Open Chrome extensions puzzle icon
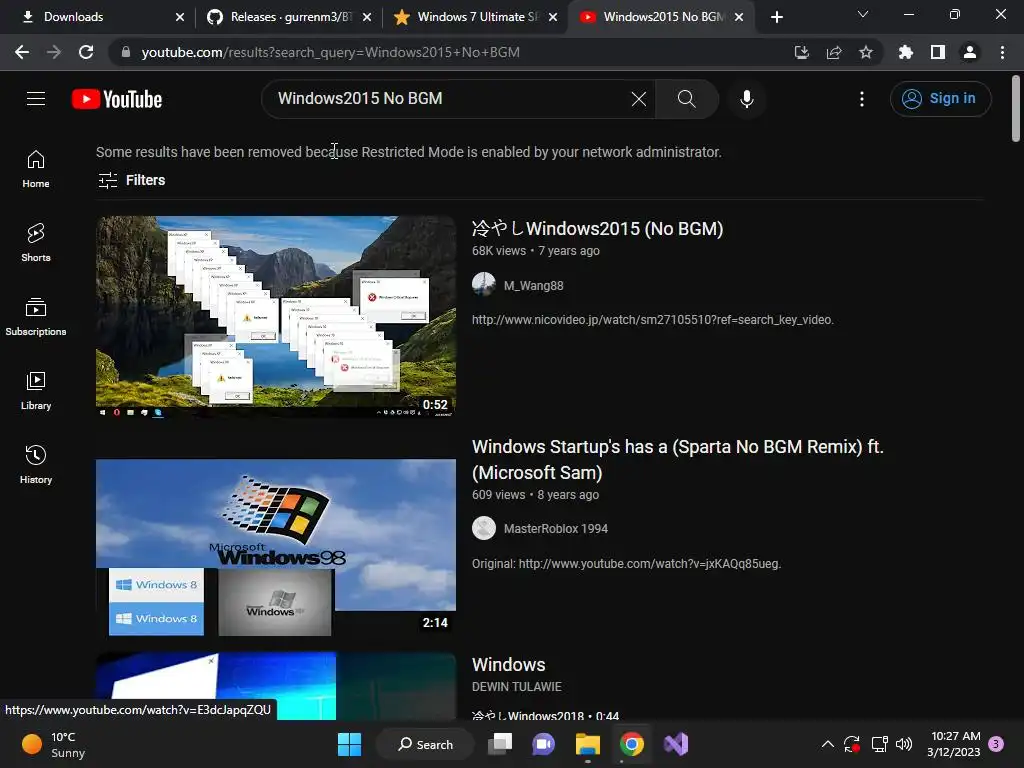The image size is (1024, 768). click(x=906, y=52)
